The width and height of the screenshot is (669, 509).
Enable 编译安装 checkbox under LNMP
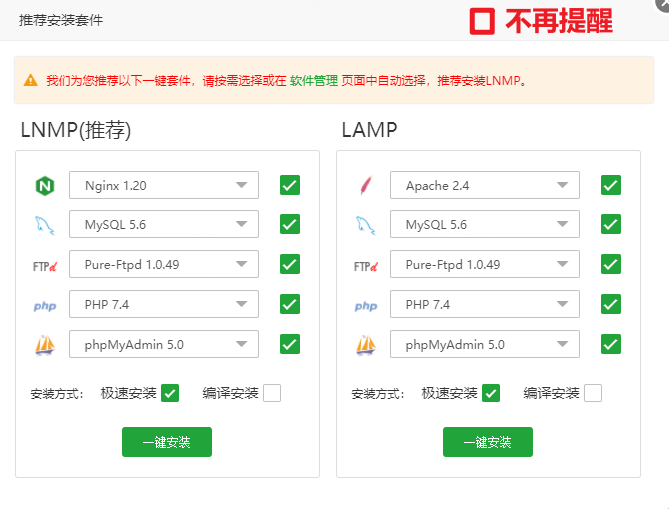point(272,393)
